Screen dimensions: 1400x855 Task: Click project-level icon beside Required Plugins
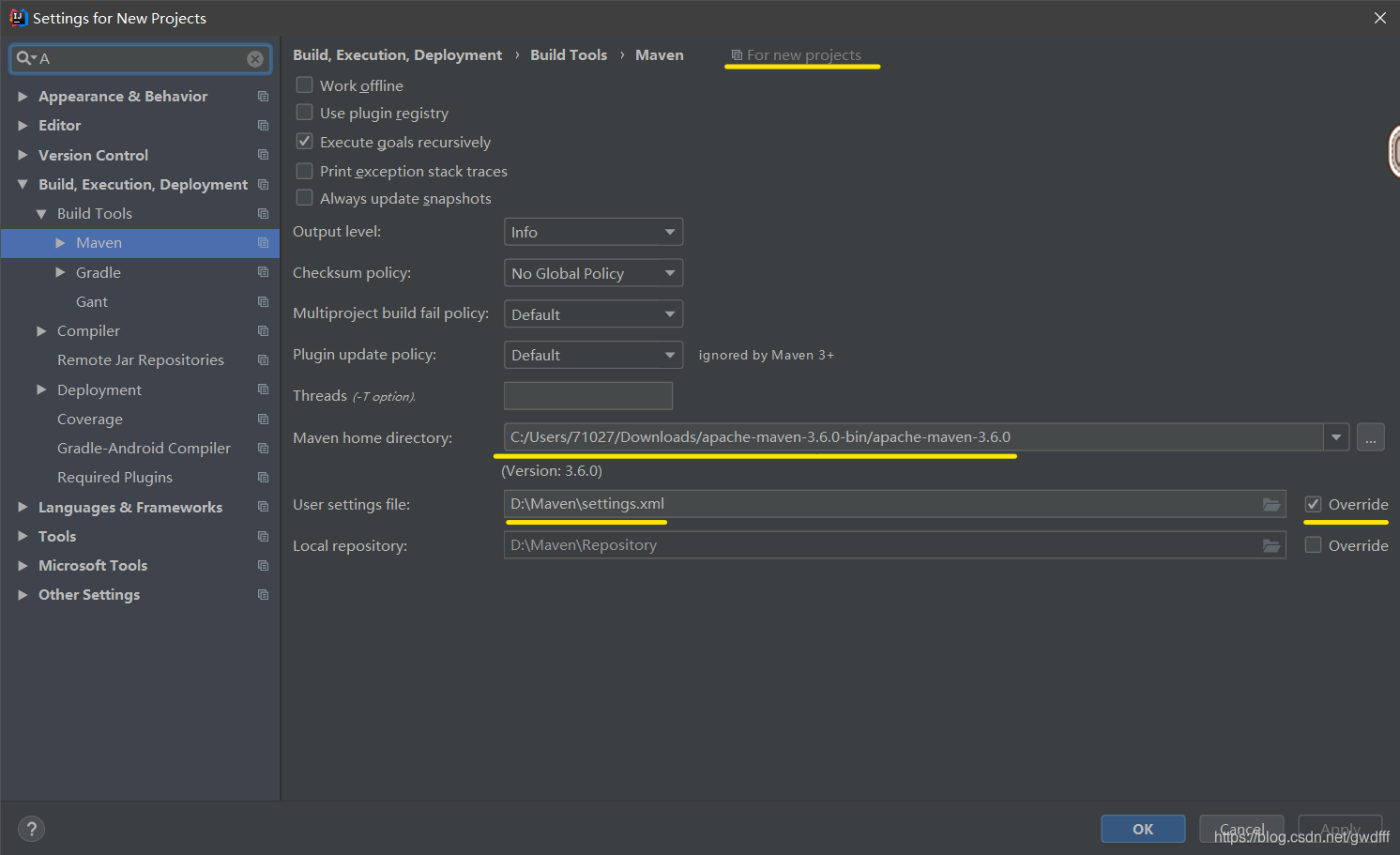263,478
